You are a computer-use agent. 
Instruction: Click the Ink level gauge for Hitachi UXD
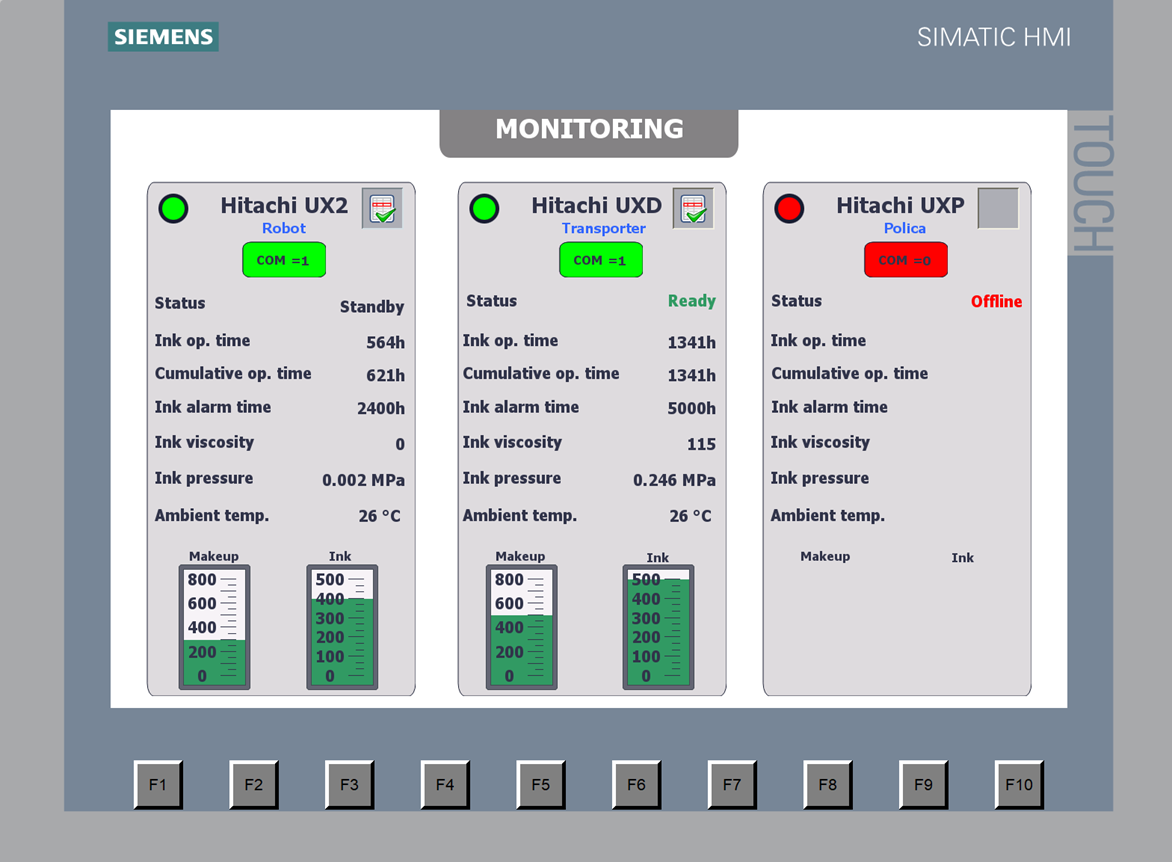click(x=658, y=627)
